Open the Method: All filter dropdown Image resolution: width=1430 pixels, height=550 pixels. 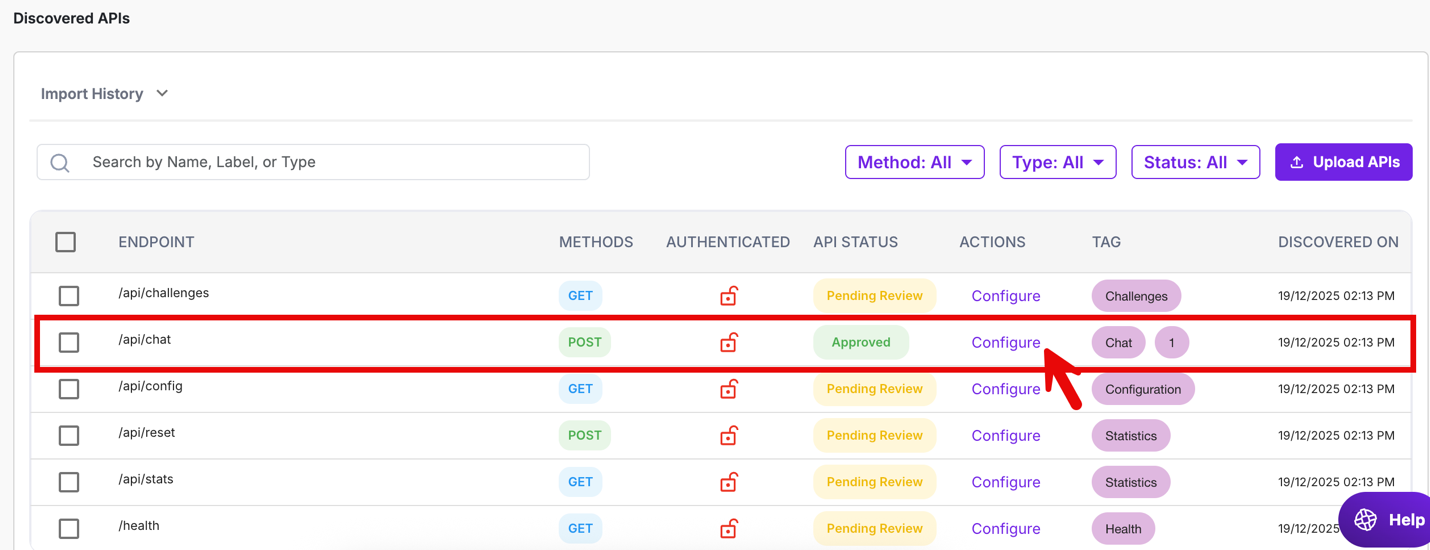914,162
